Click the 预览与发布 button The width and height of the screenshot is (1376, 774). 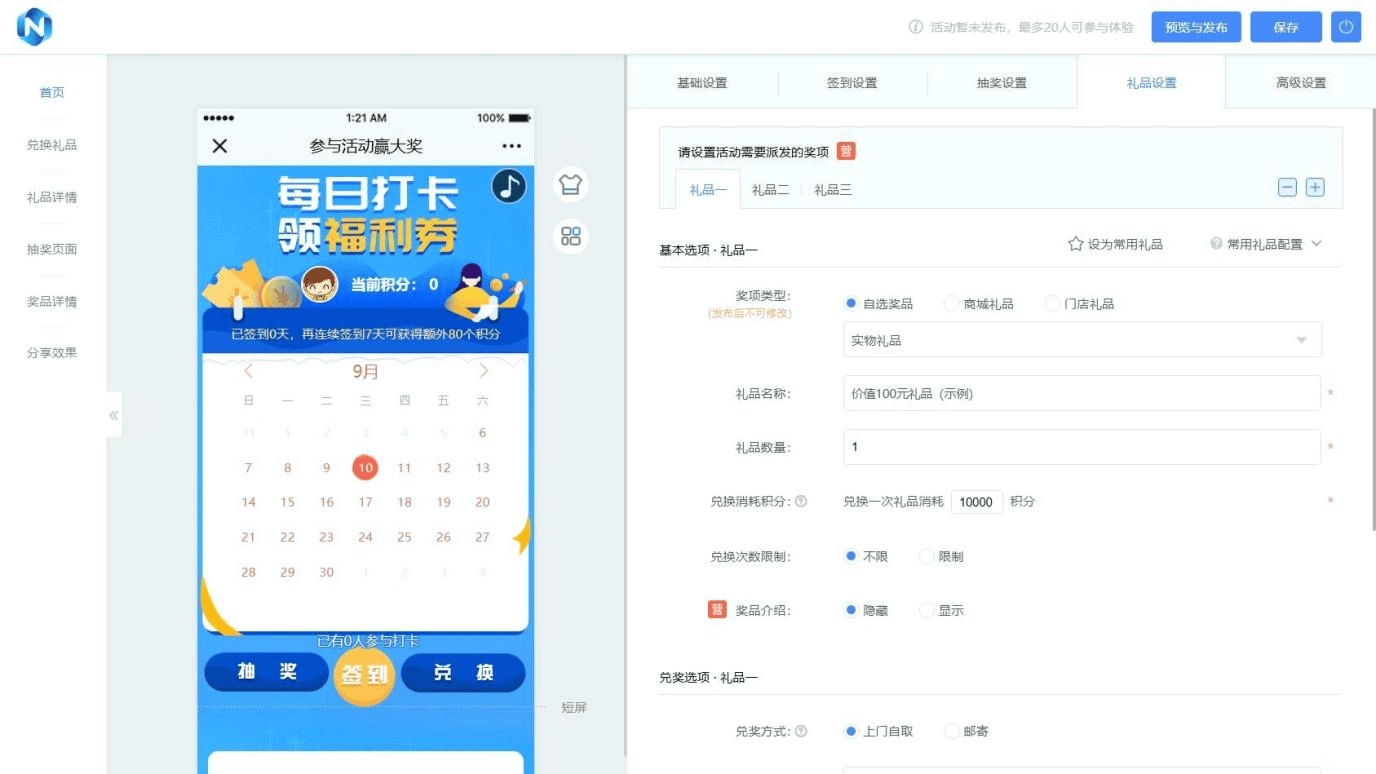click(1196, 27)
